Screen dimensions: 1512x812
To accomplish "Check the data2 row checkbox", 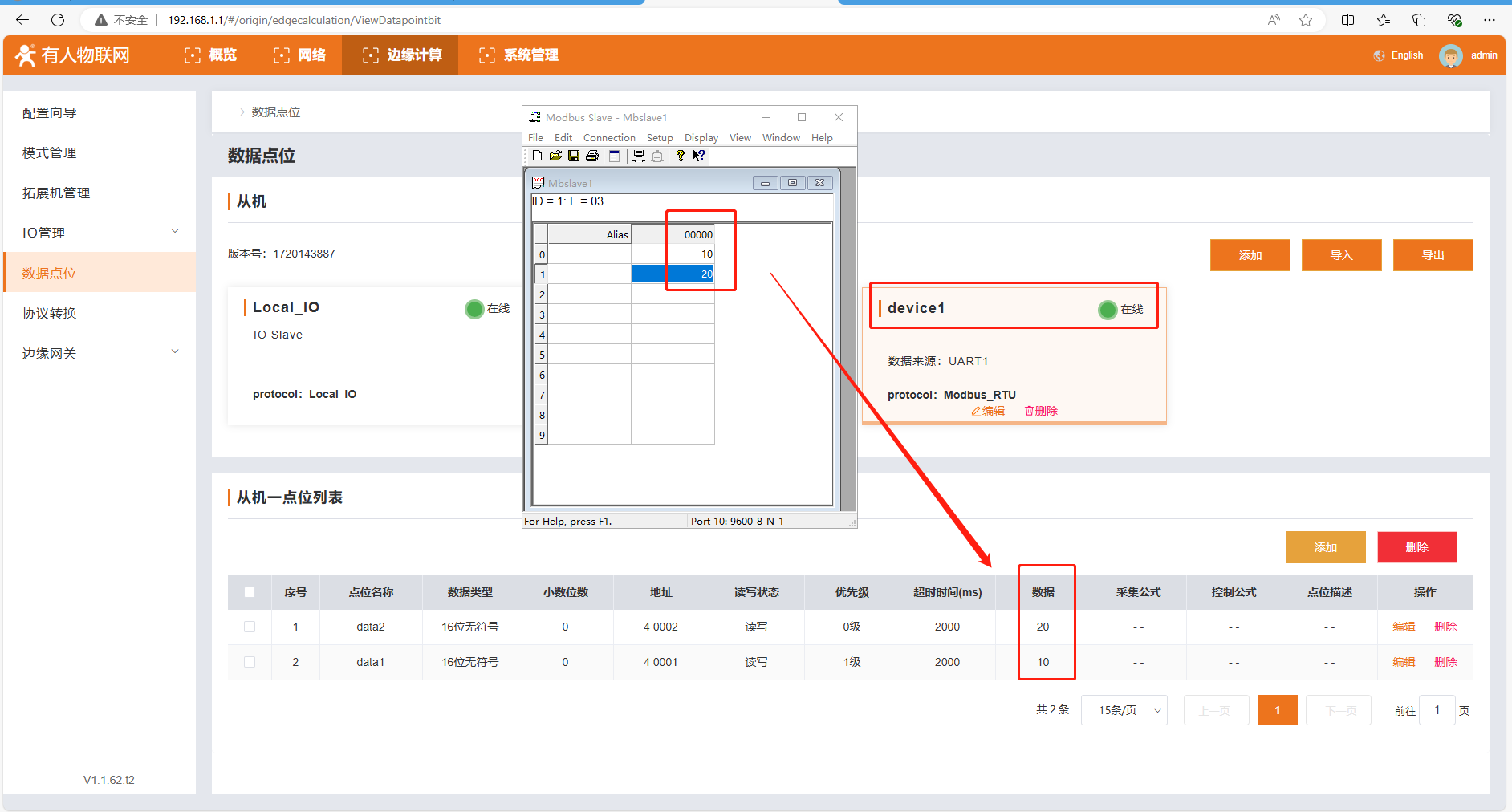I will [x=250, y=627].
